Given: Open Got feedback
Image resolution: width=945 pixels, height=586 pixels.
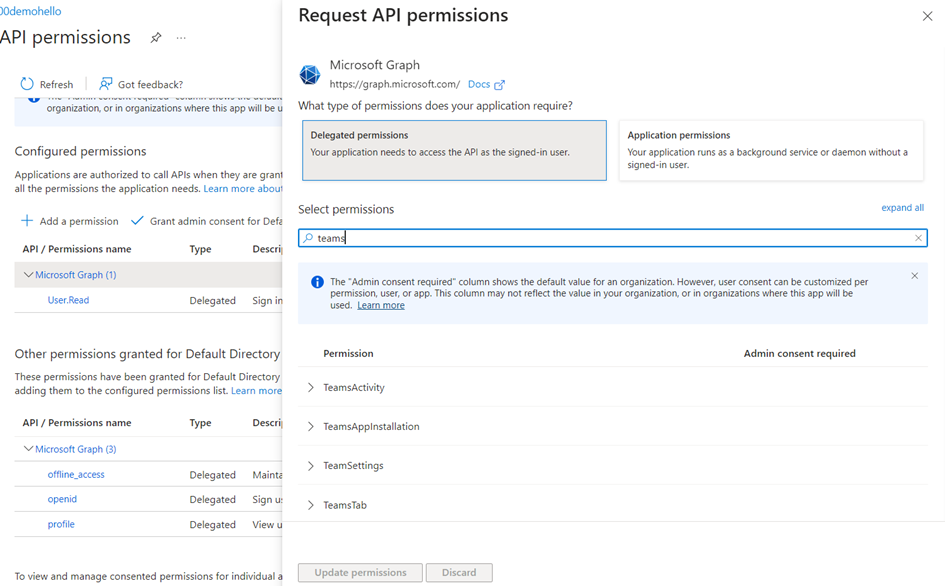Looking at the screenshot, I should pyautogui.click(x=141, y=84).
